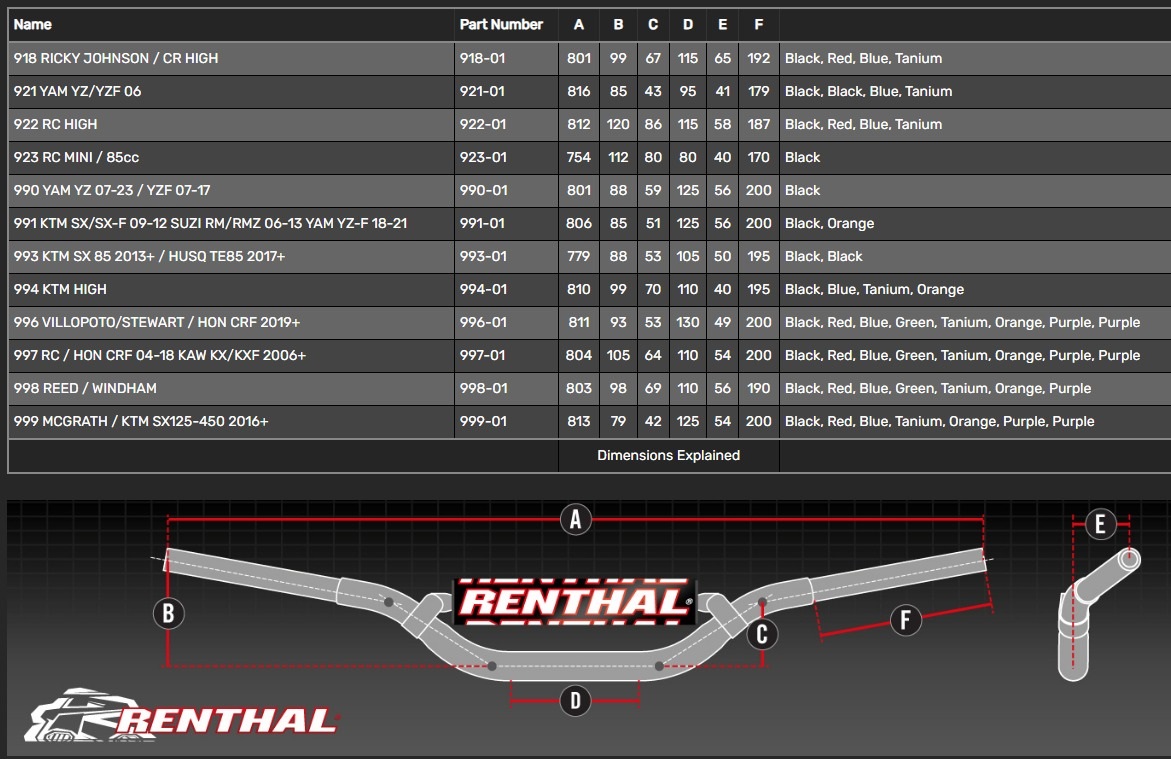
Task: Click the B column header
Action: click(618, 25)
